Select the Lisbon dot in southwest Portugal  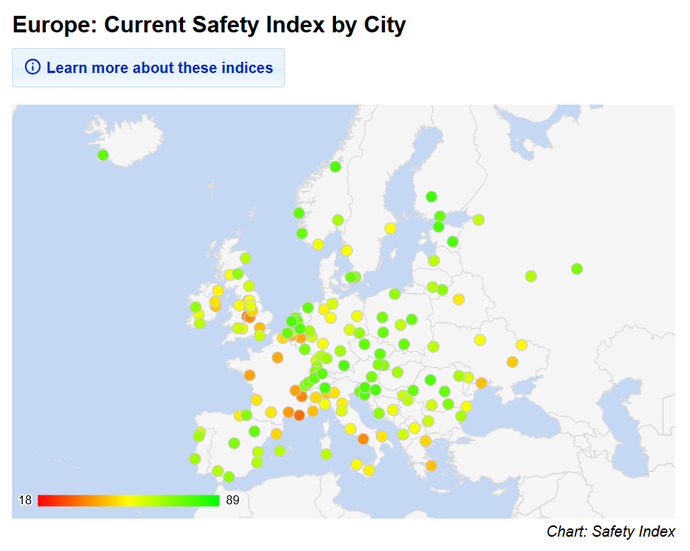coord(195,459)
